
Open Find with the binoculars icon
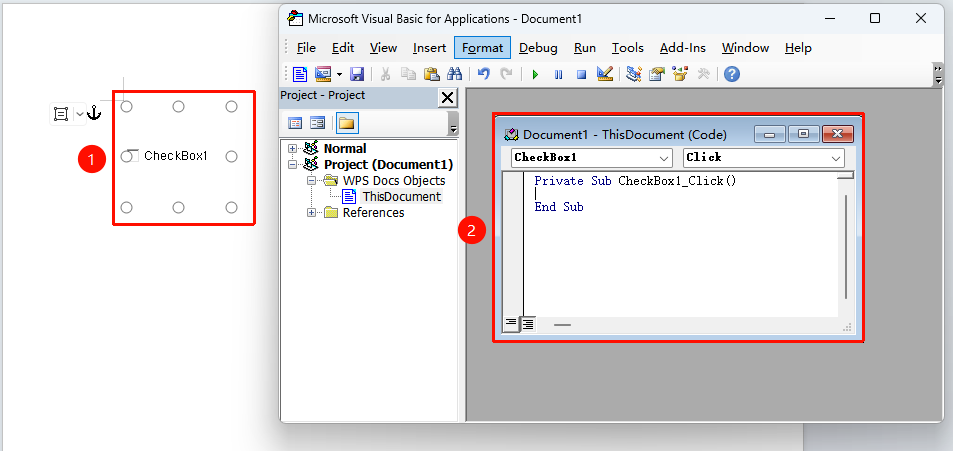(x=455, y=74)
